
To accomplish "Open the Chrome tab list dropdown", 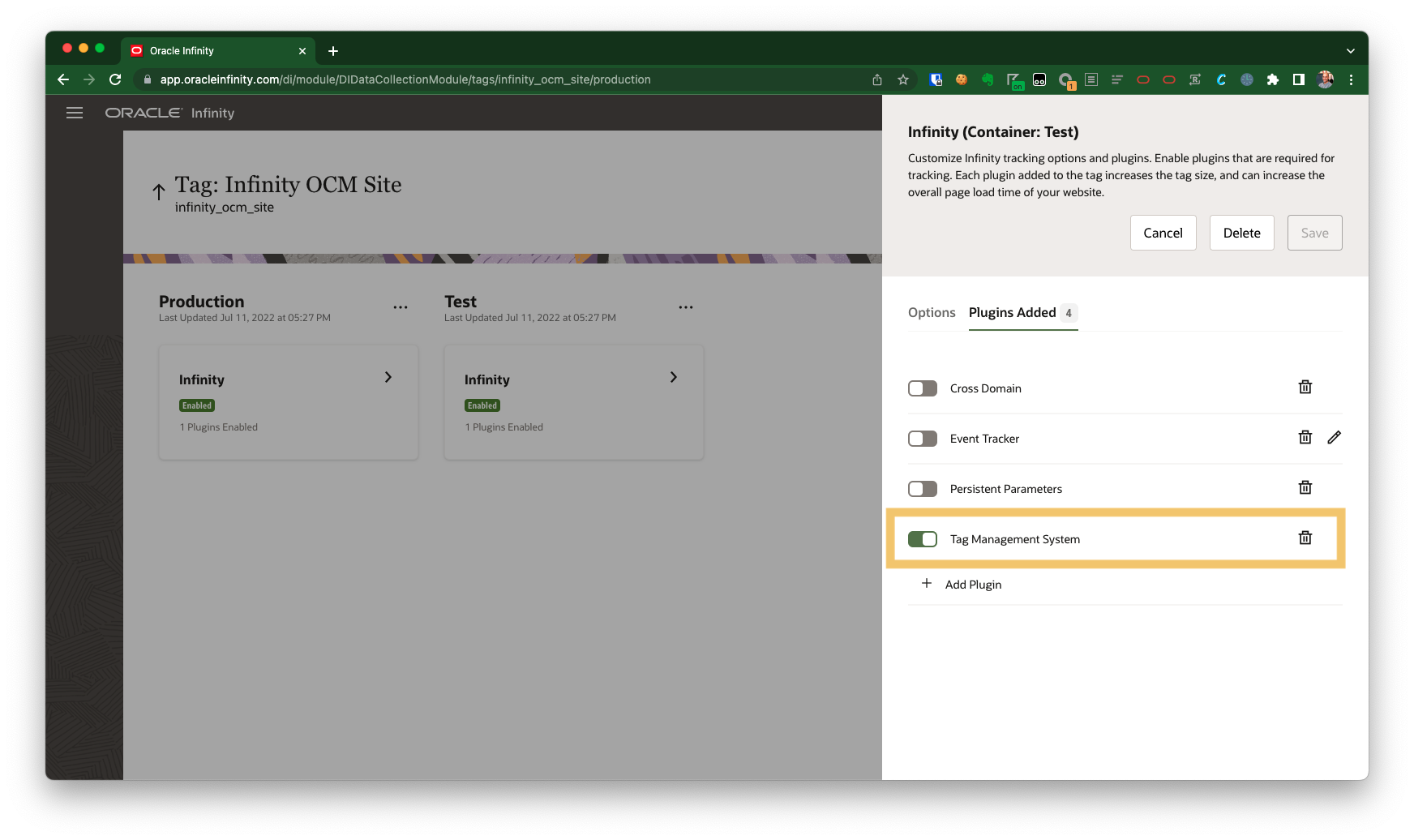I will (x=1351, y=50).
